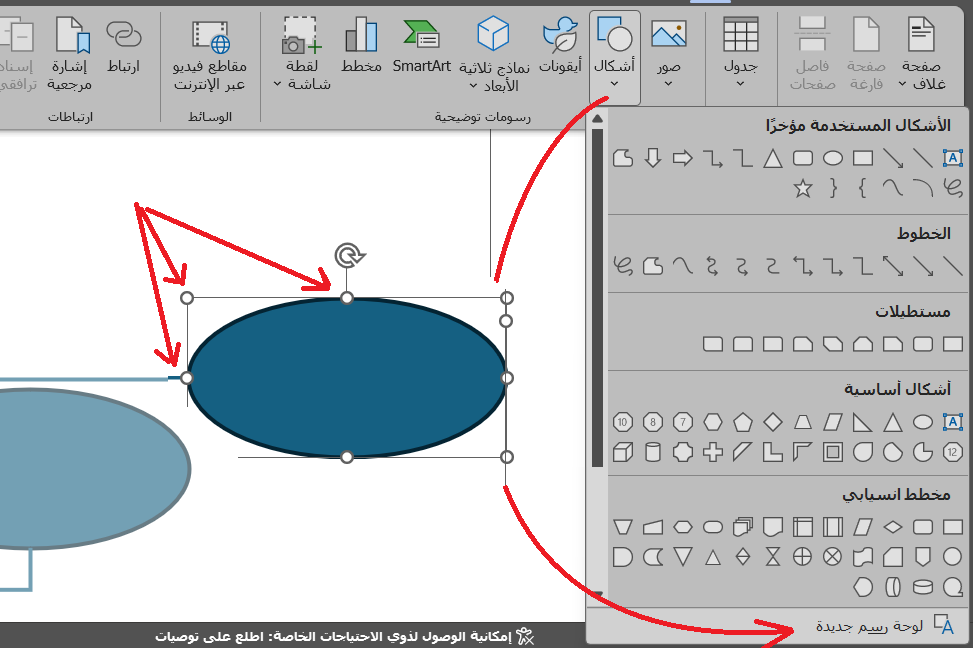973x648 pixels.
Task: Open the chart (مخطط) insert button
Action: 361,46
